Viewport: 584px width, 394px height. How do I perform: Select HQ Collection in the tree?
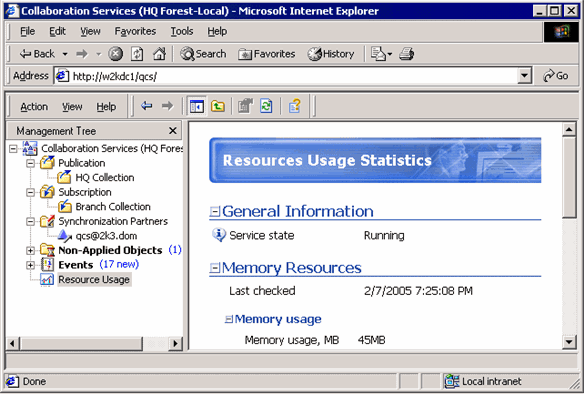click(105, 178)
